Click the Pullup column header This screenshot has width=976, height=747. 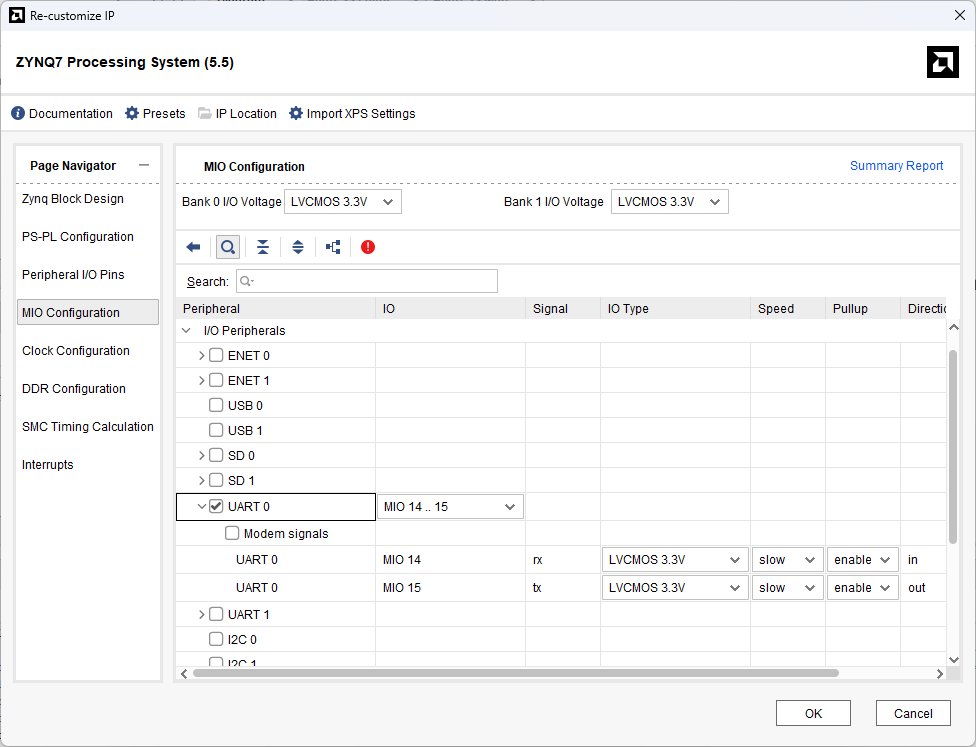pyautogui.click(x=863, y=309)
